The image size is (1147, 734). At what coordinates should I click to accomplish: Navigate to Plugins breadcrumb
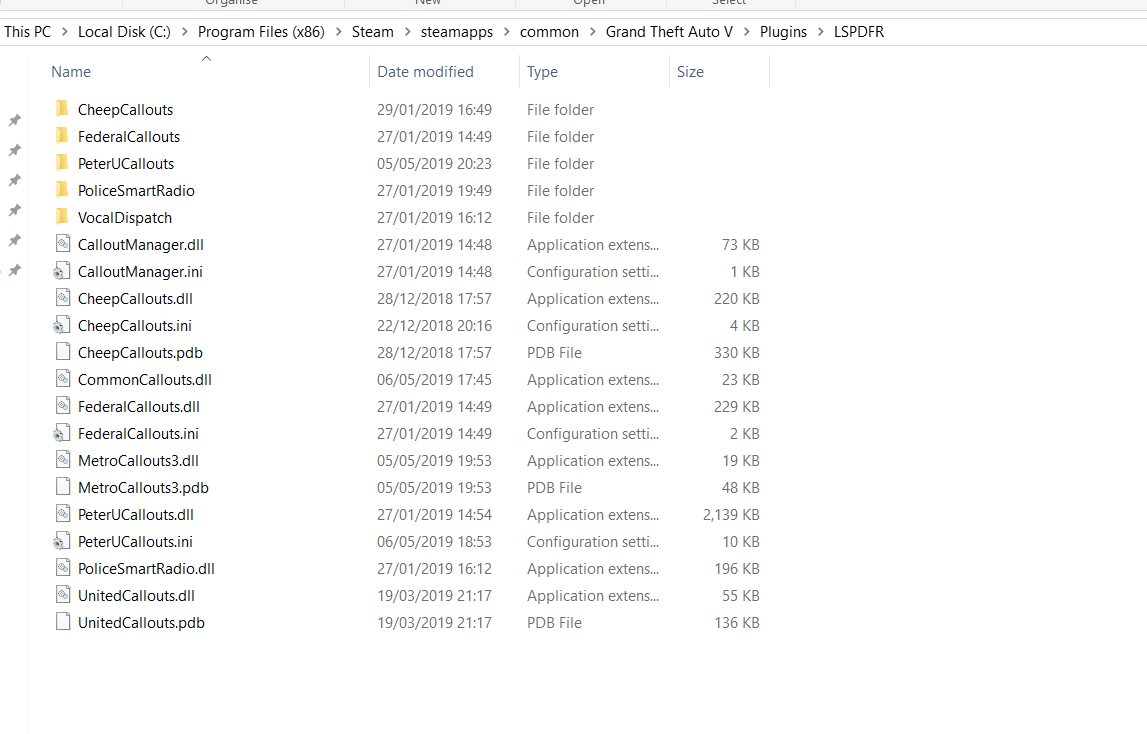tap(783, 31)
